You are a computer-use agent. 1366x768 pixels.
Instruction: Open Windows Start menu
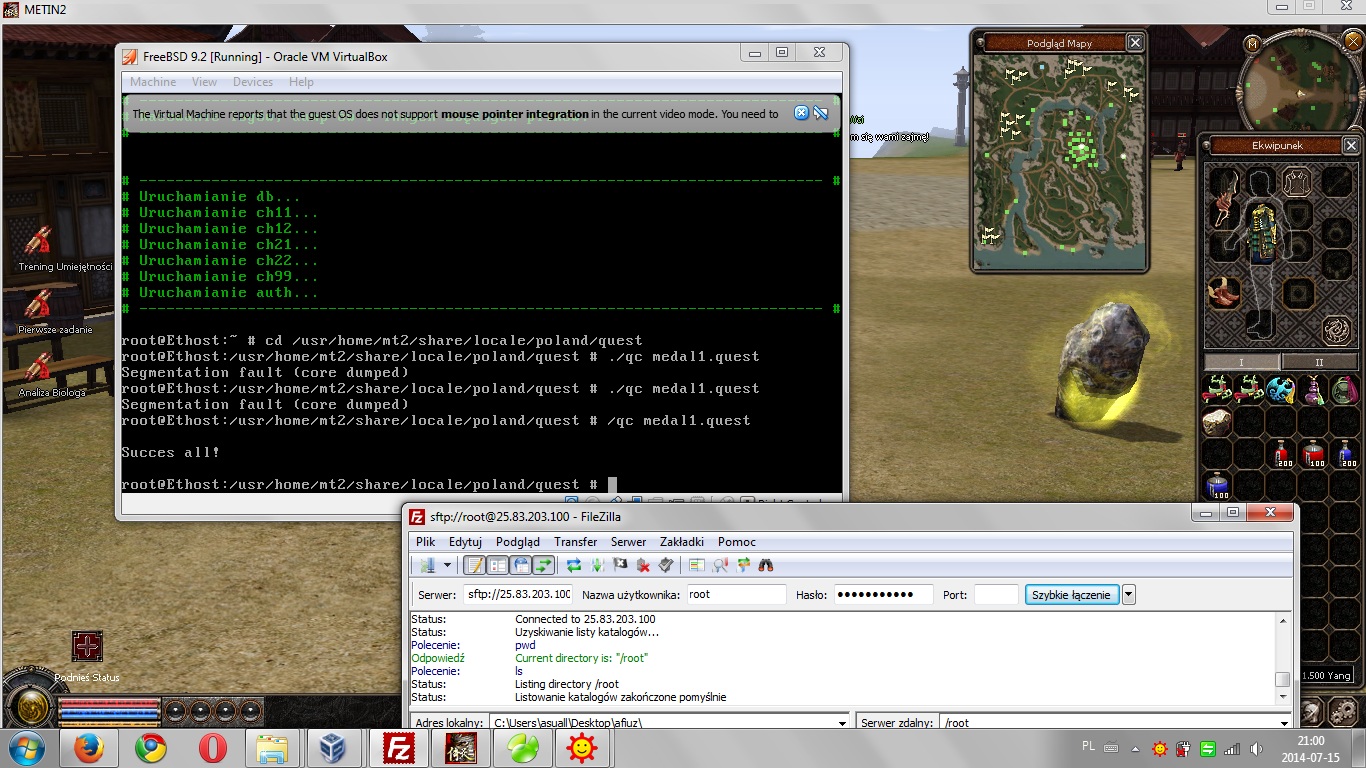click(x=26, y=747)
